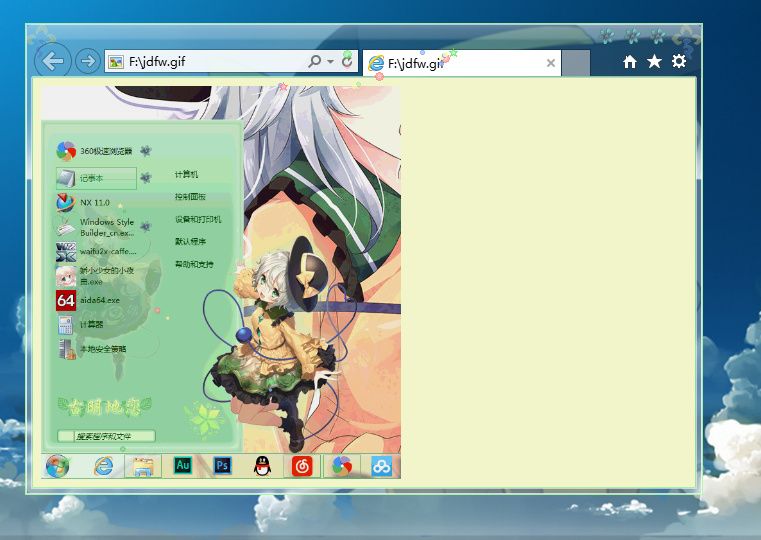
Task: Click the Windows Start orb in image
Action: [x=57, y=466]
